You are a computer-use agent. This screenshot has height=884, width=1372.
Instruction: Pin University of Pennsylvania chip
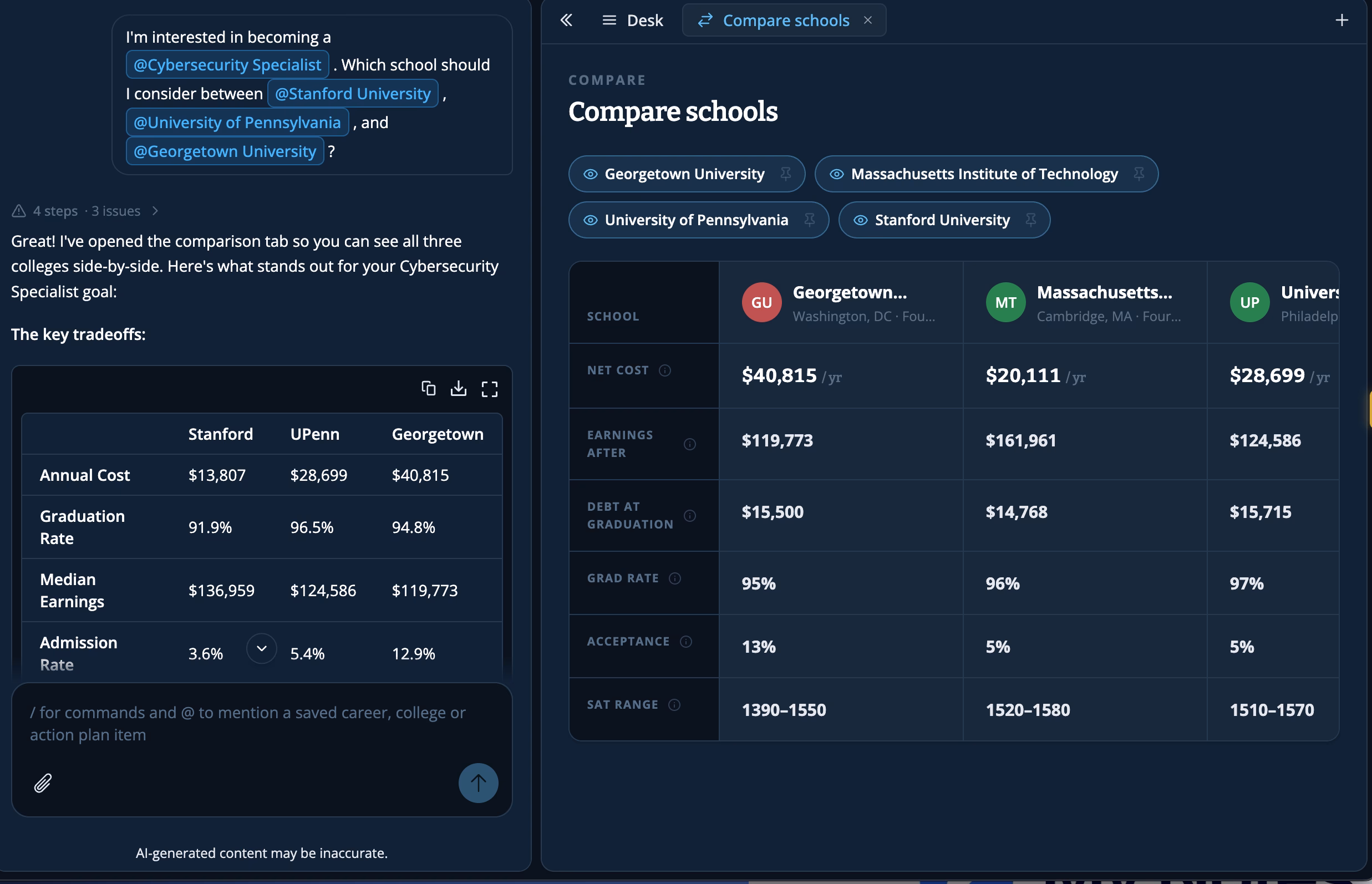pyautogui.click(x=810, y=220)
